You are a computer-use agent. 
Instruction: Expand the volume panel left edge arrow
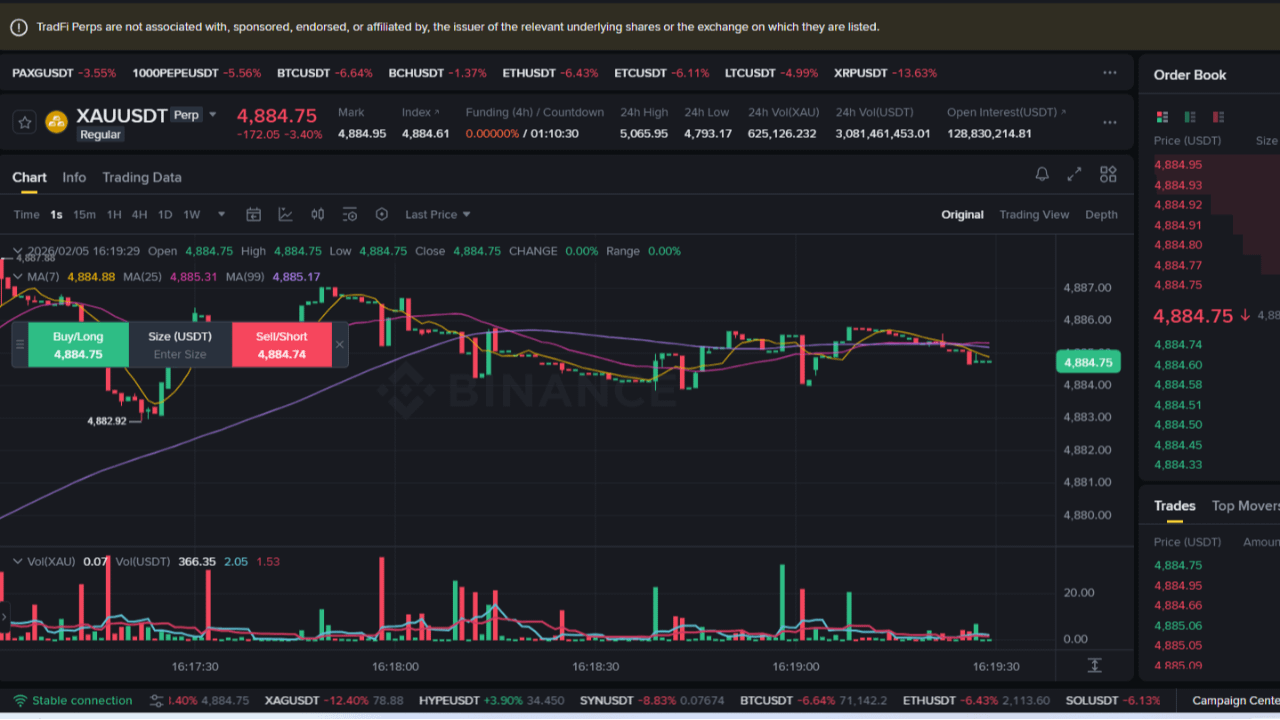point(4,618)
